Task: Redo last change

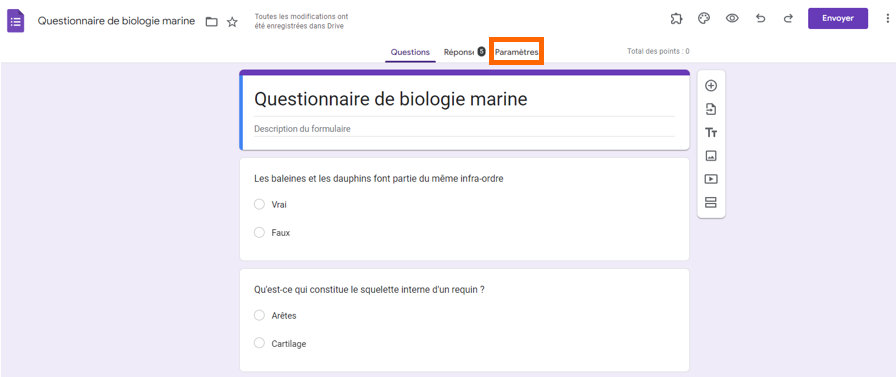Action: (788, 18)
